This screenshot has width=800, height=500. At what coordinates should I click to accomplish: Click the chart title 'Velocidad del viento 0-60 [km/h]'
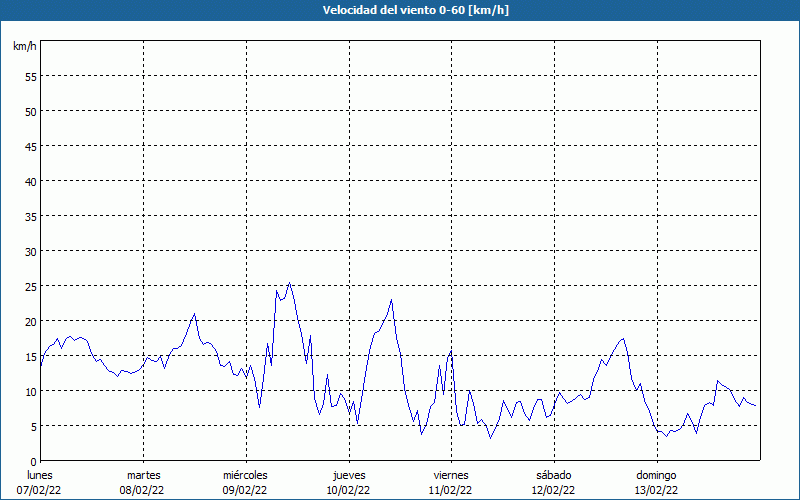416,10
